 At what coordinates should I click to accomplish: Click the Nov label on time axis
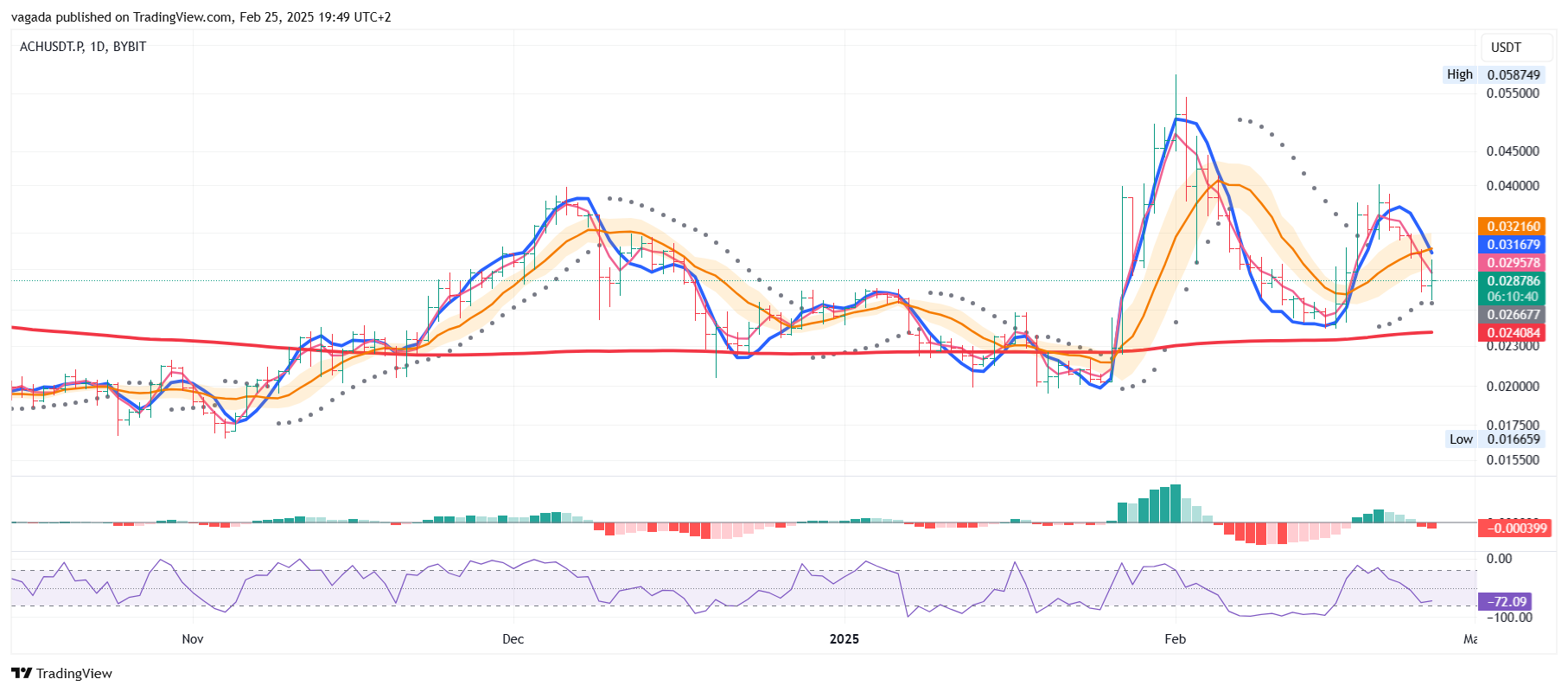click(193, 639)
